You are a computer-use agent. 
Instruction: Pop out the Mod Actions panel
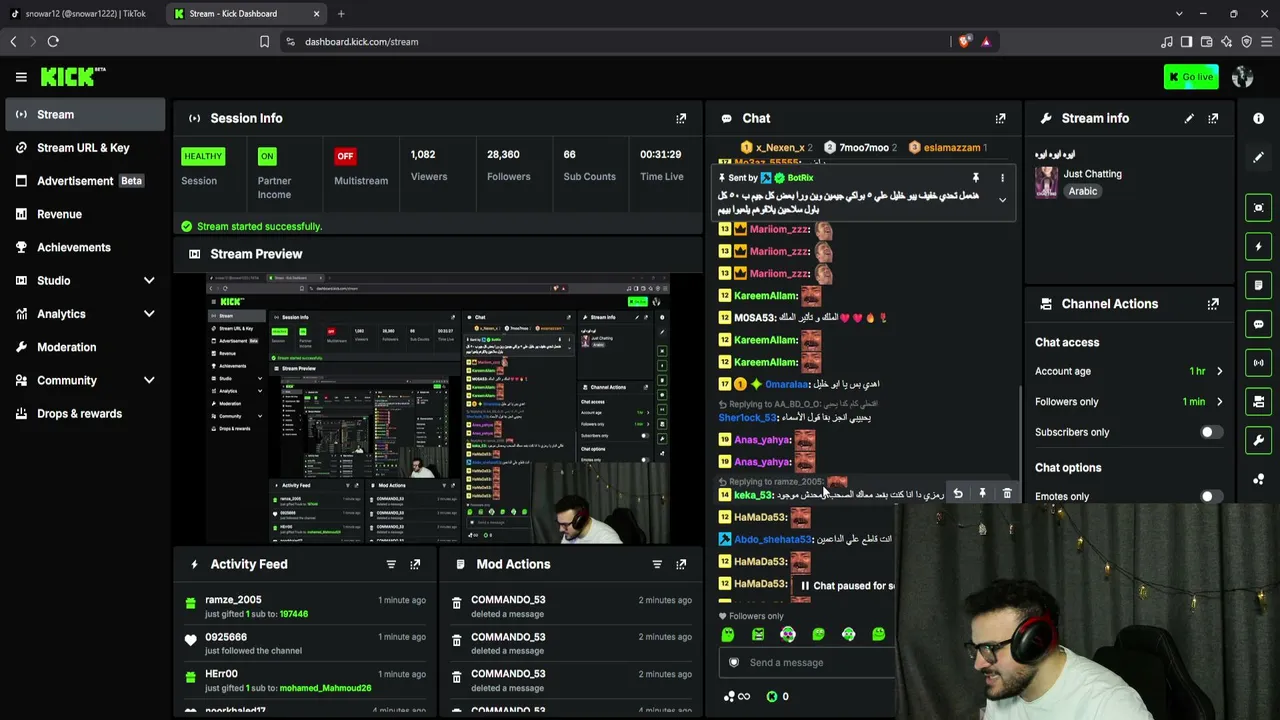click(x=681, y=564)
